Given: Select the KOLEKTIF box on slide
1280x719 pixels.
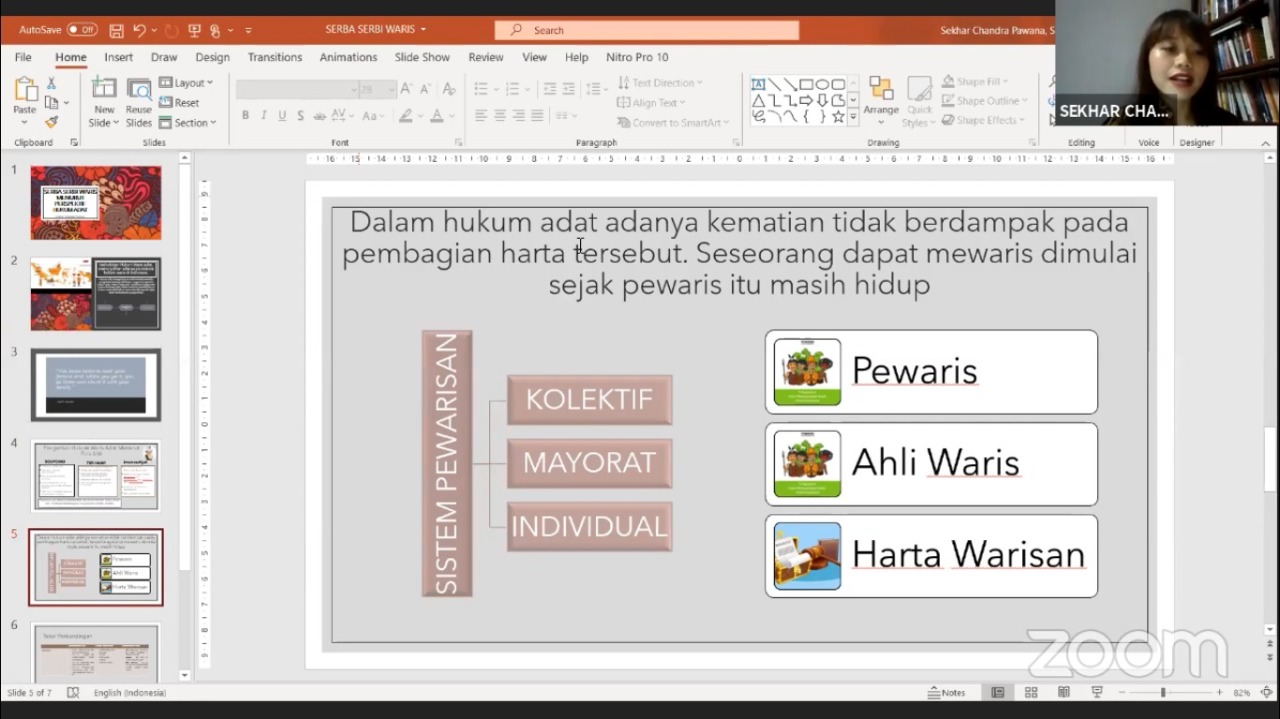Looking at the screenshot, I should 589,399.
